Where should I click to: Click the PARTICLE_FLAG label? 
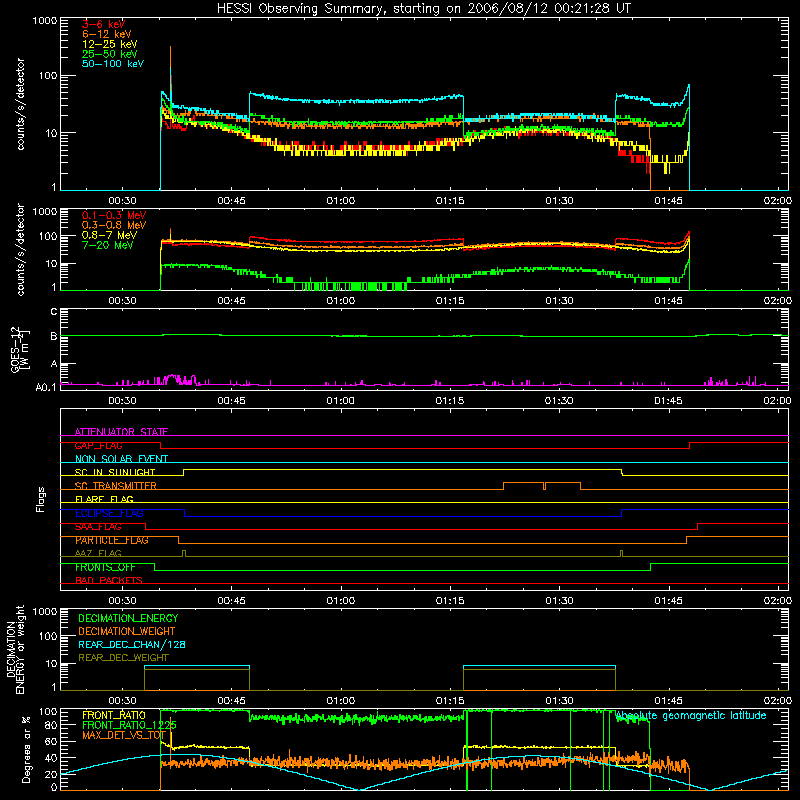coord(112,540)
